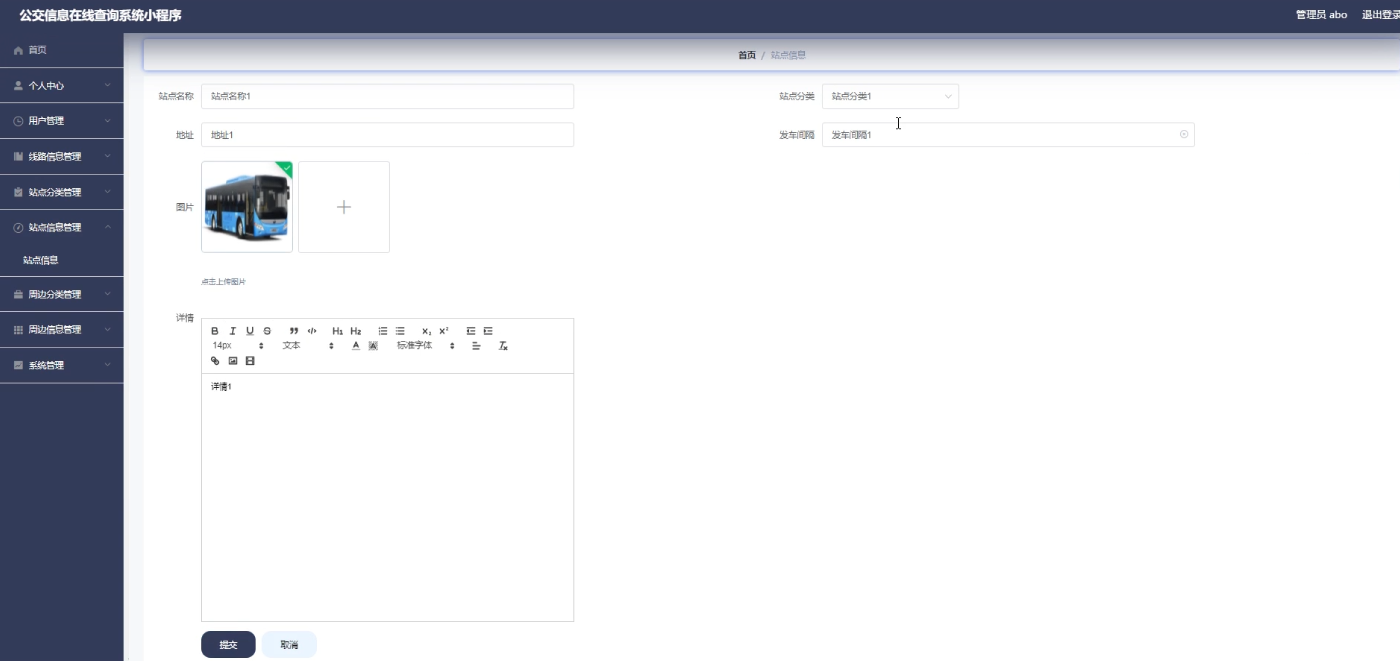Apply underline formatting to the details text
The width and height of the screenshot is (1400, 661).
(250, 330)
